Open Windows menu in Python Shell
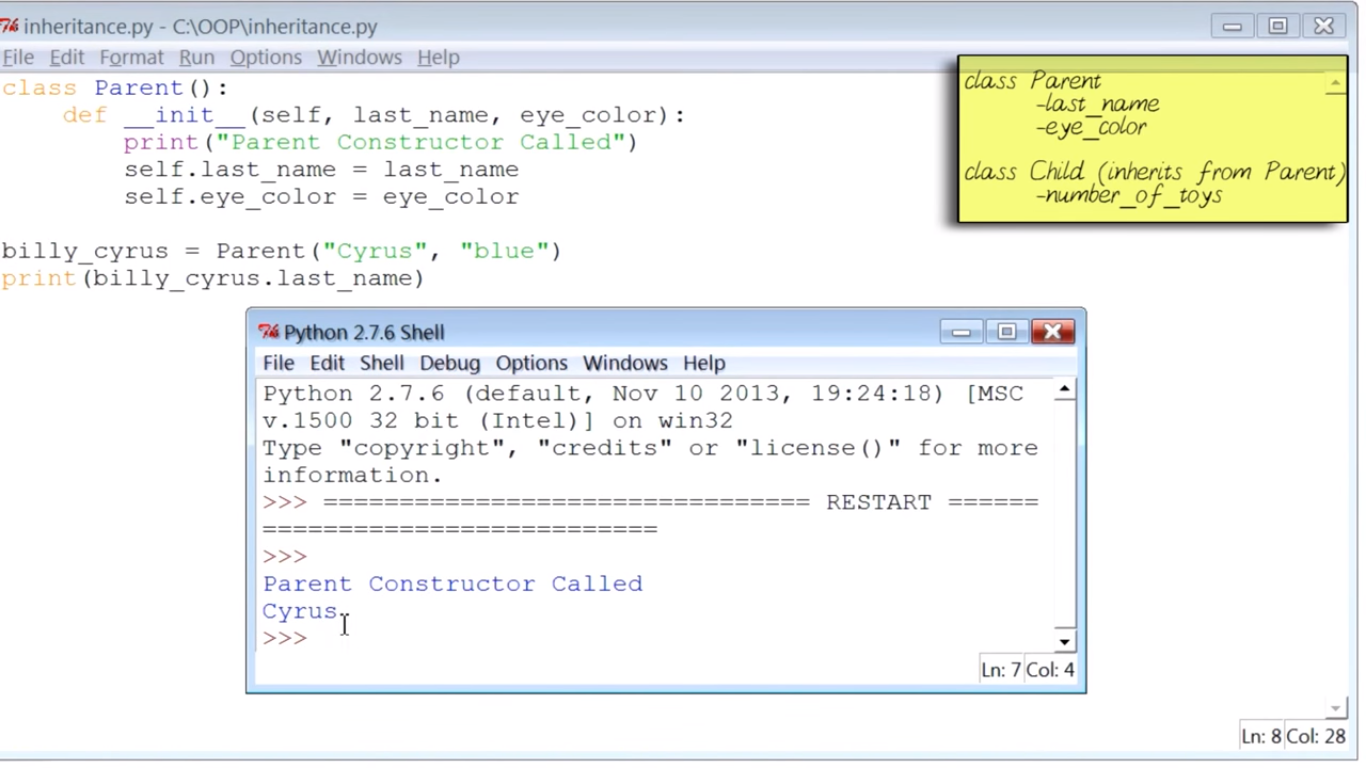The height and width of the screenshot is (768, 1366). [x=625, y=363]
